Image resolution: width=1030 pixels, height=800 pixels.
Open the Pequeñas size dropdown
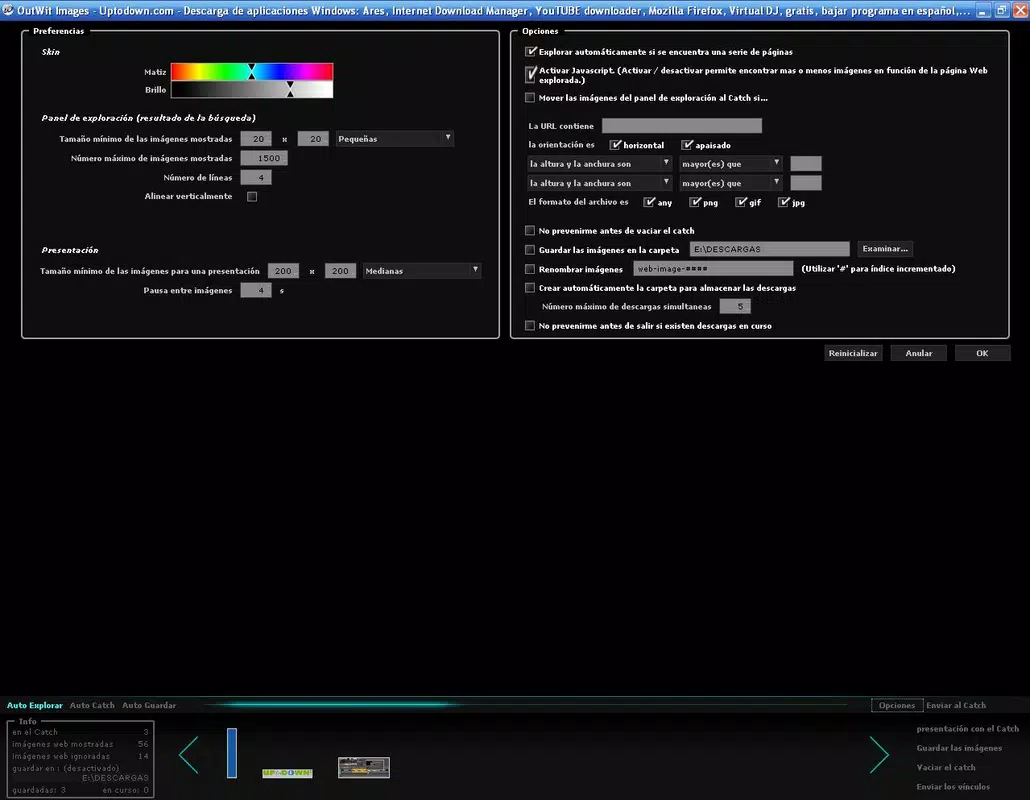[x=394, y=139]
